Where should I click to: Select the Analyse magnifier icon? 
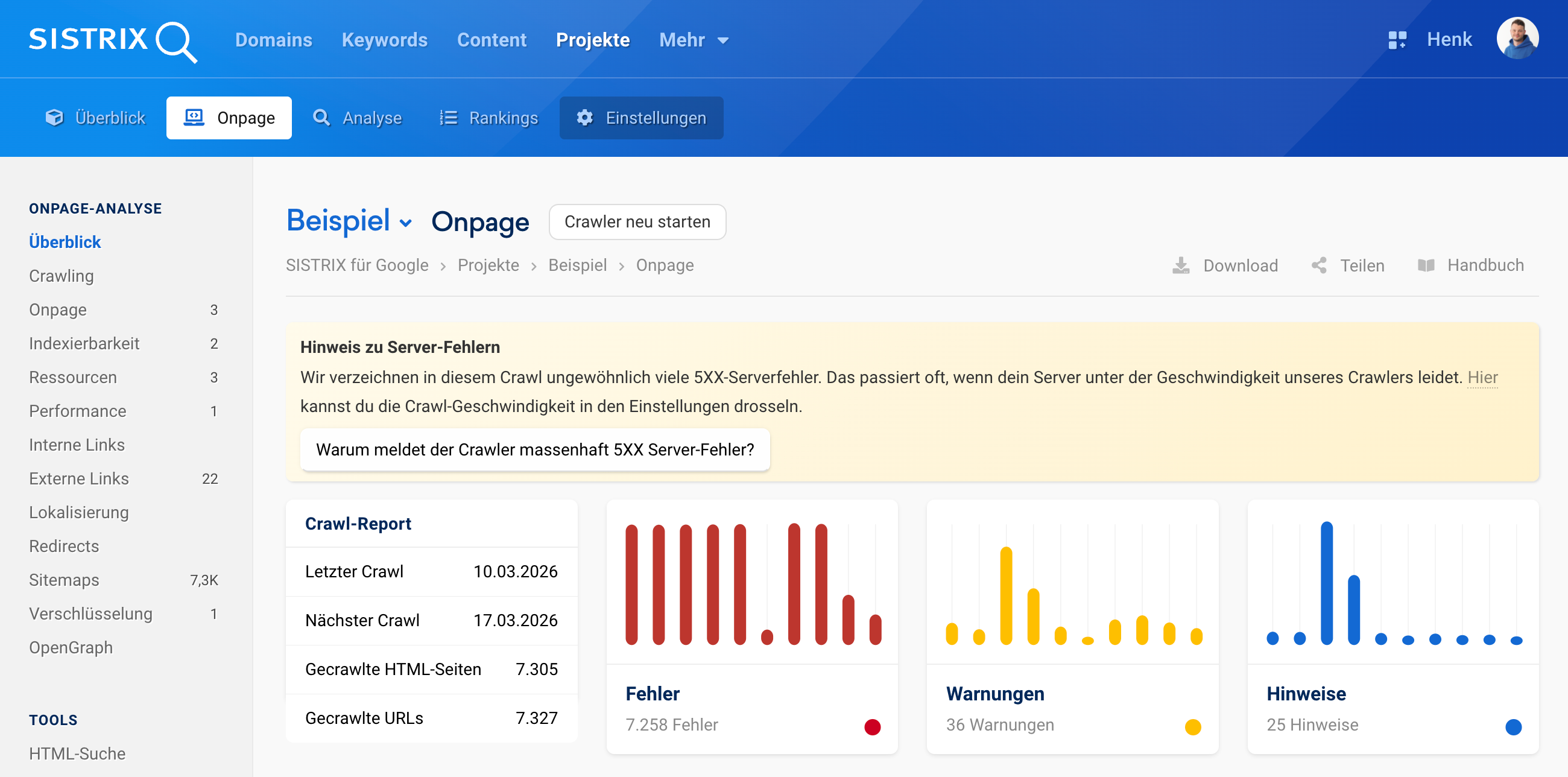pyautogui.click(x=321, y=118)
